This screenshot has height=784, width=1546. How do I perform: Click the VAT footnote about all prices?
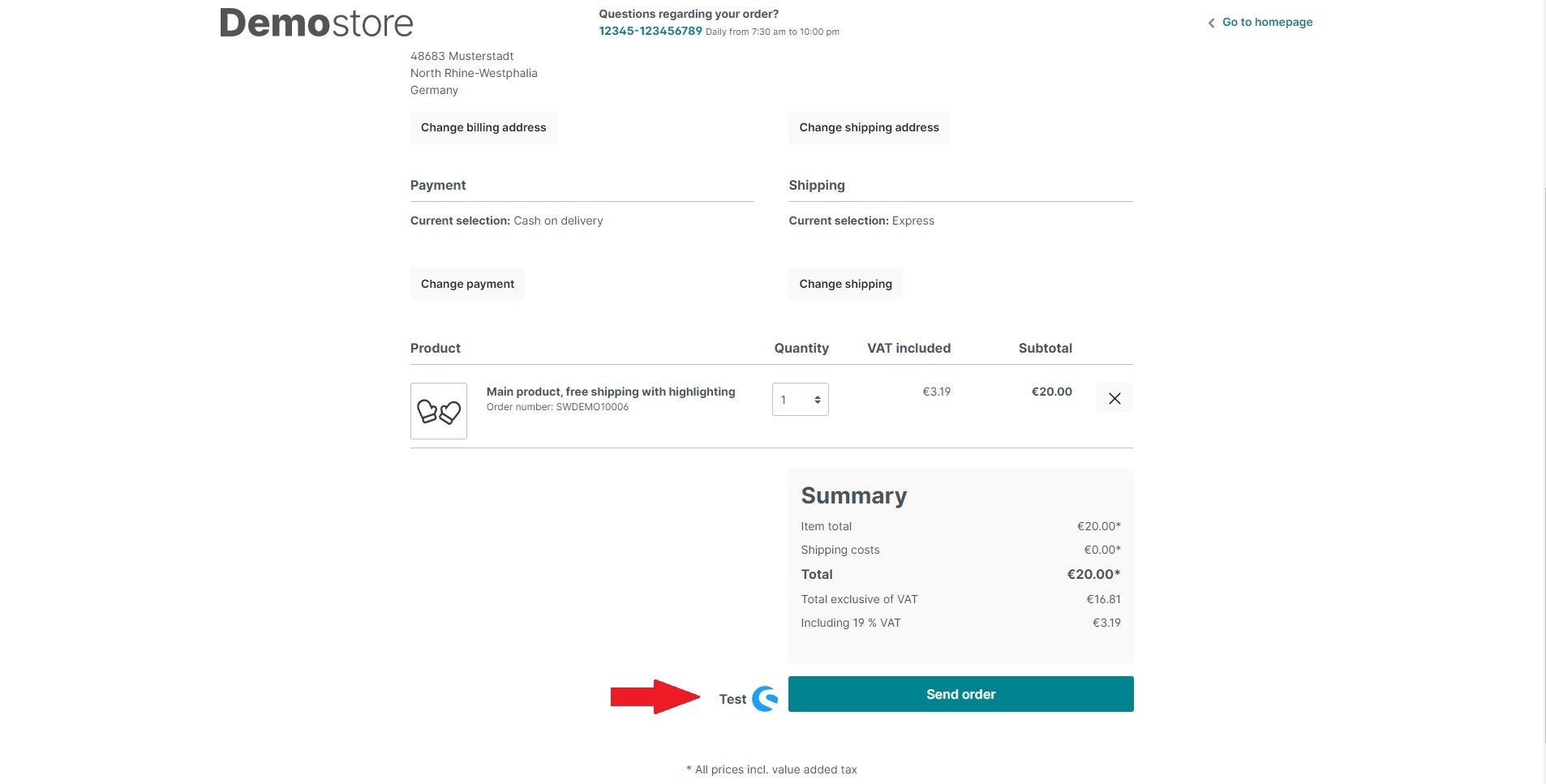[771, 769]
